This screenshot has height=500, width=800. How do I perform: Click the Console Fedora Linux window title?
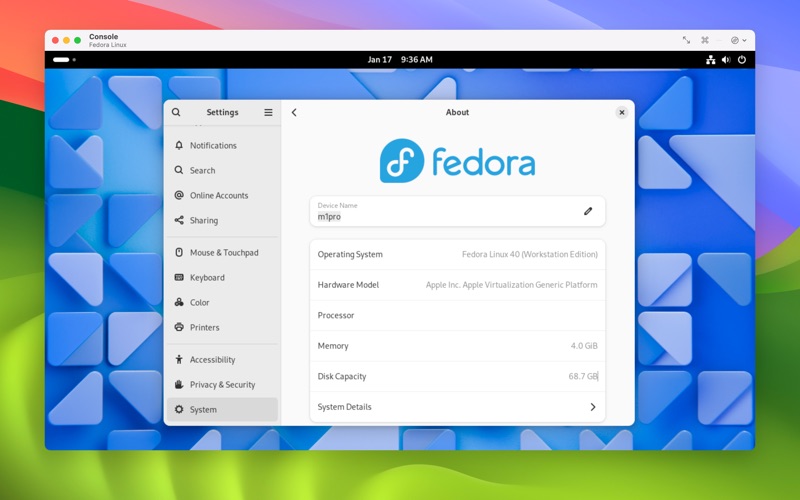[108, 40]
